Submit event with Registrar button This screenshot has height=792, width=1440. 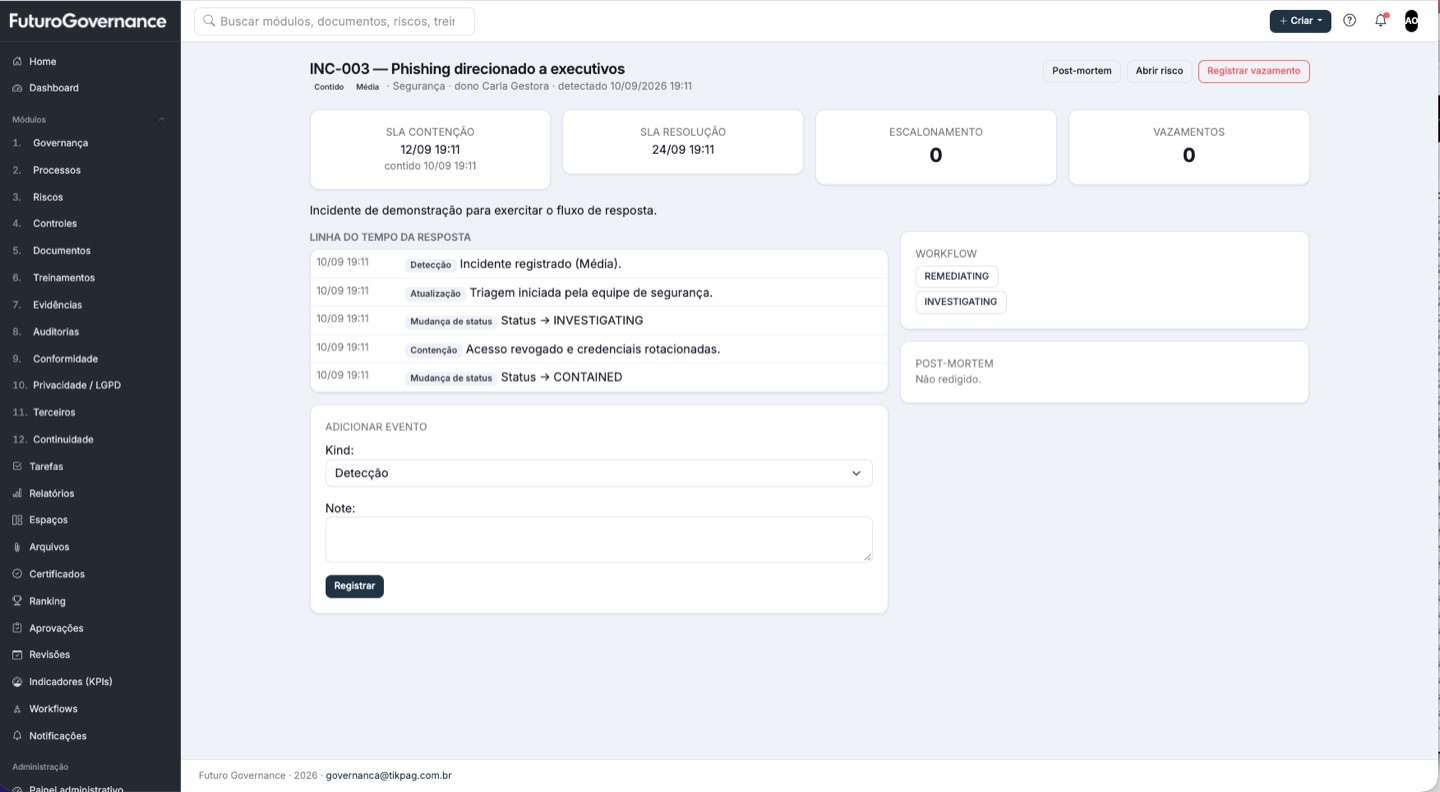[354, 586]
